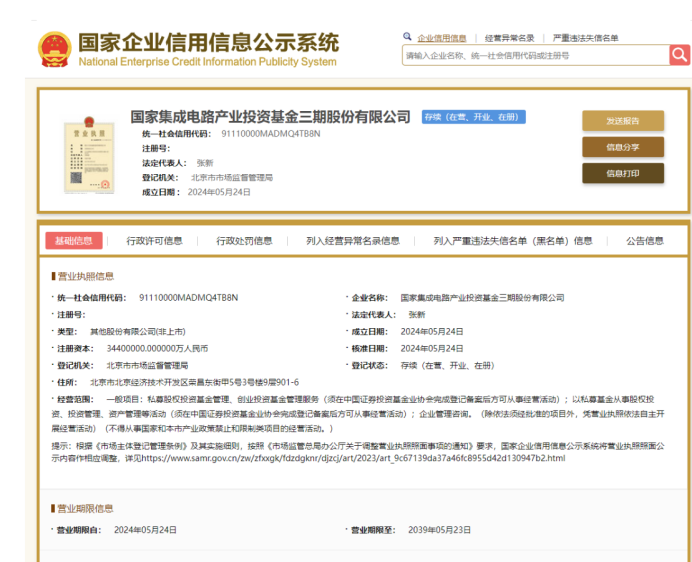The height and width of the screenshot is (562, 692).
Task: Click the 信息打印 button
Action: tap(623, 173)
